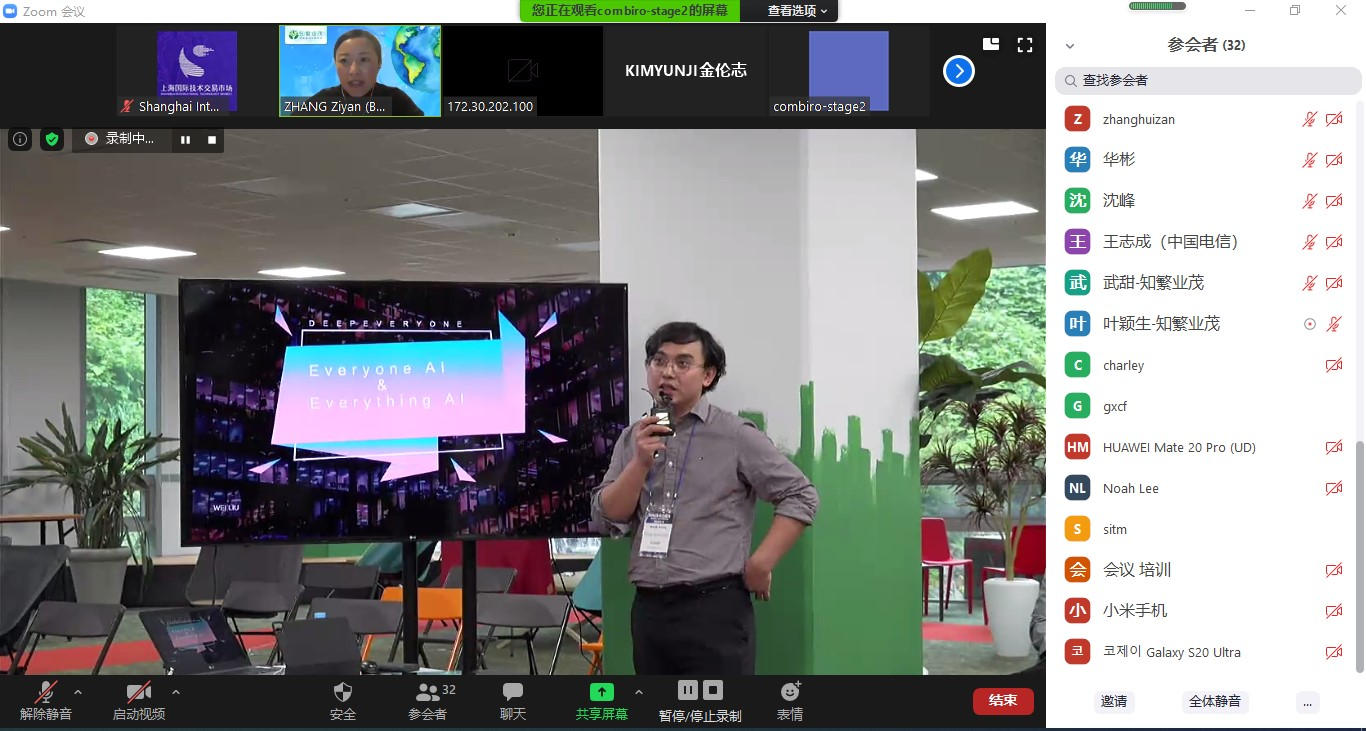Open the 查看选项 view options dropdown
Image resolution: width=1366 pixels, height=731 pixels.
[x=797, y=11]
